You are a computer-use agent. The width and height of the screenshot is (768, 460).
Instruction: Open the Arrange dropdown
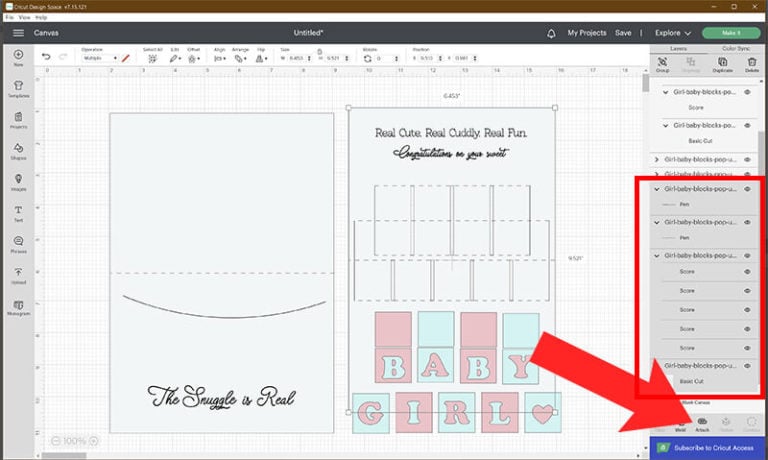tap(240, 58)
